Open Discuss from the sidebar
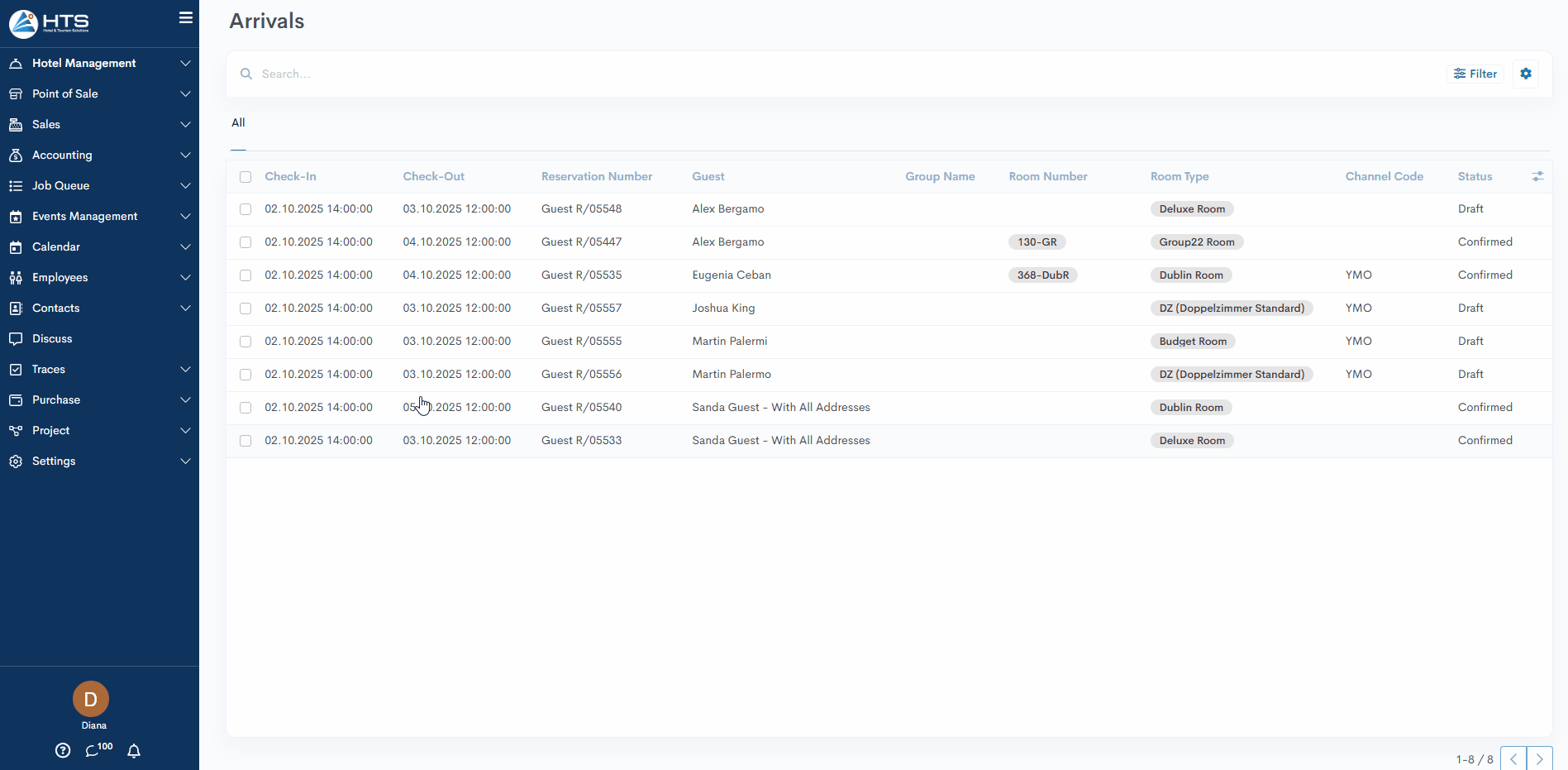 click(x=52, y=338)
